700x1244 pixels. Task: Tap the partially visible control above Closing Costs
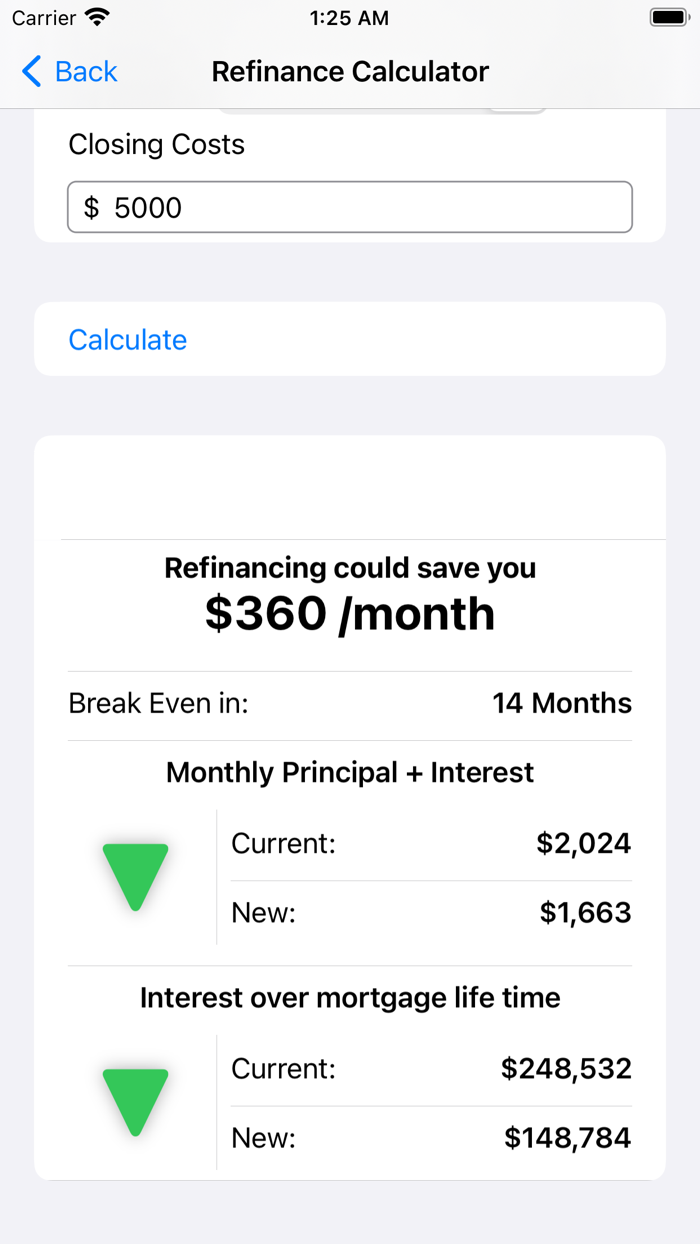[516, 105]
